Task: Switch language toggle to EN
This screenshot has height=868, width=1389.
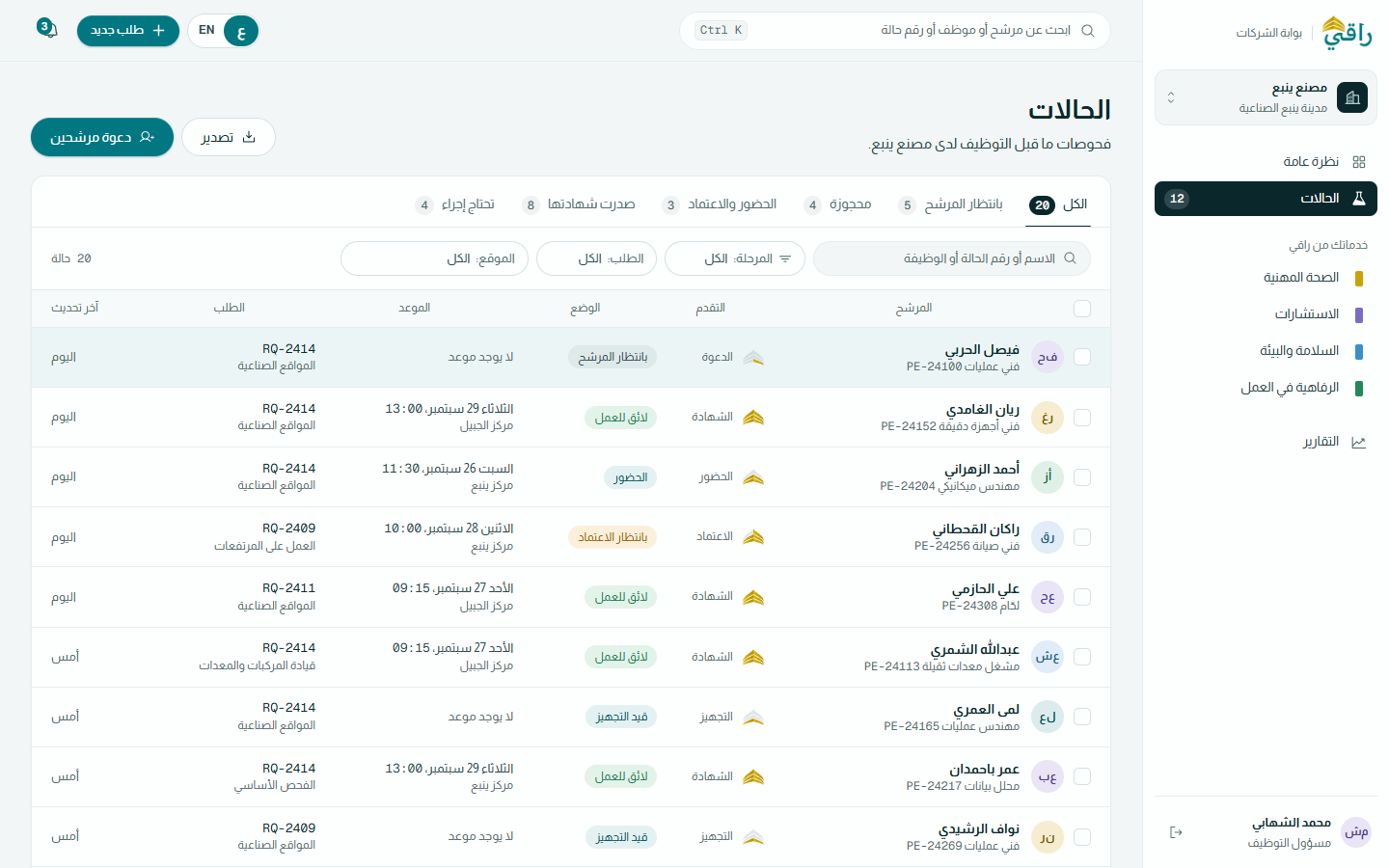Action: (x=206, y=31)
